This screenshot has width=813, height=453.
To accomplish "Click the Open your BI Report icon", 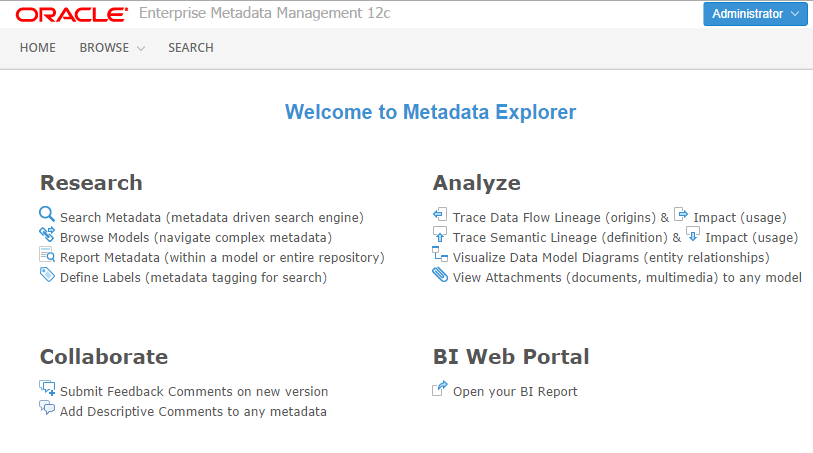I will point(440,389).
